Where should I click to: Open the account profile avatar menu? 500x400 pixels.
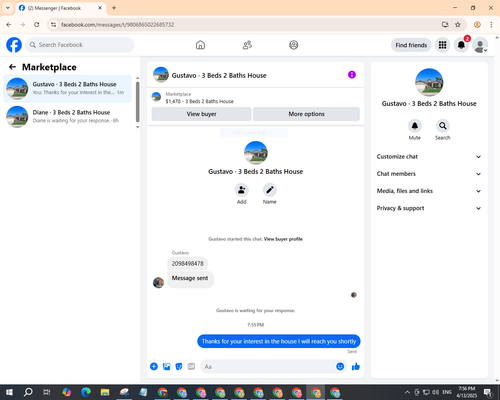click(480, 45)
